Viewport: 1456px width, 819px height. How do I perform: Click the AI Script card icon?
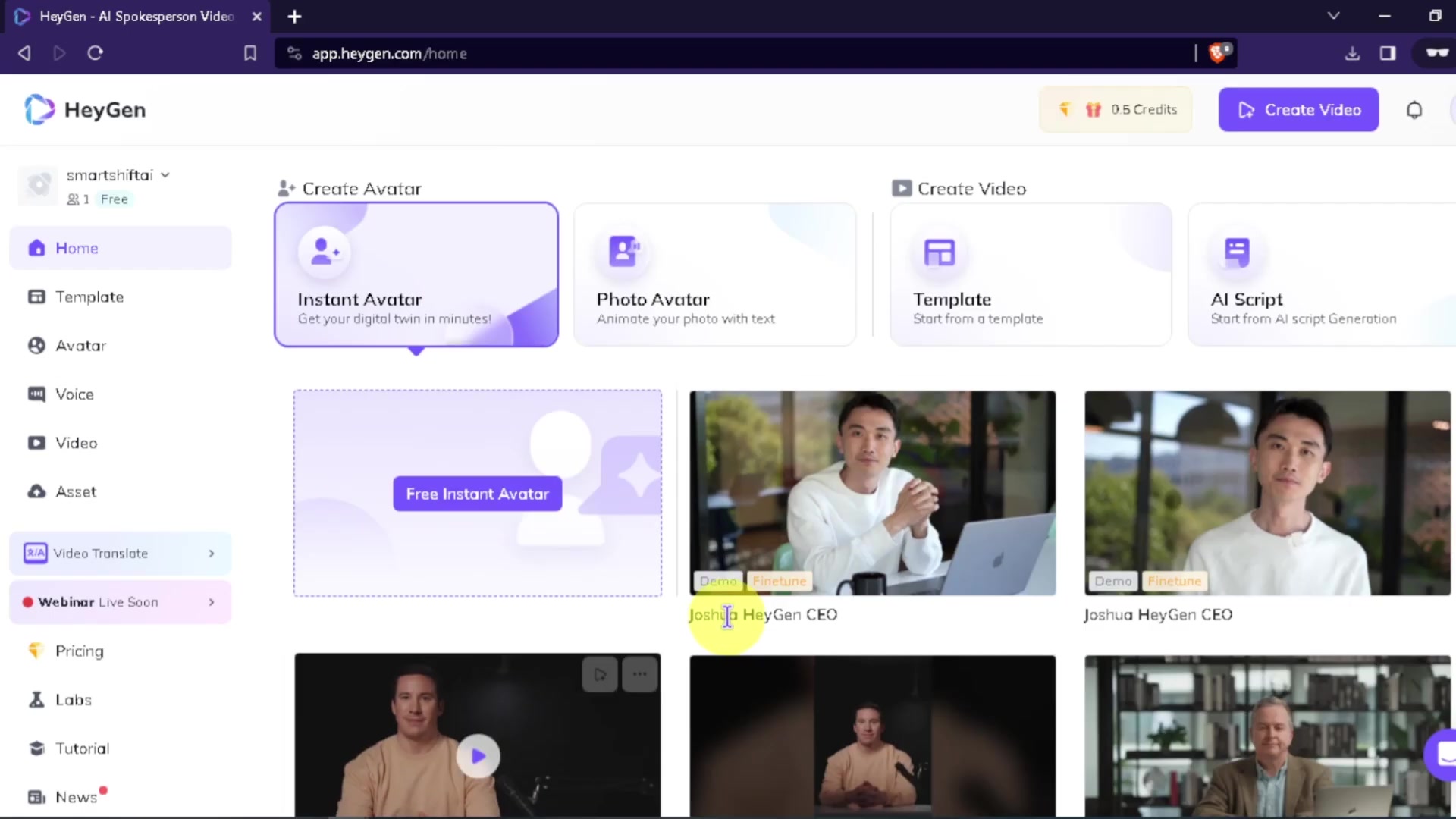1237,252
